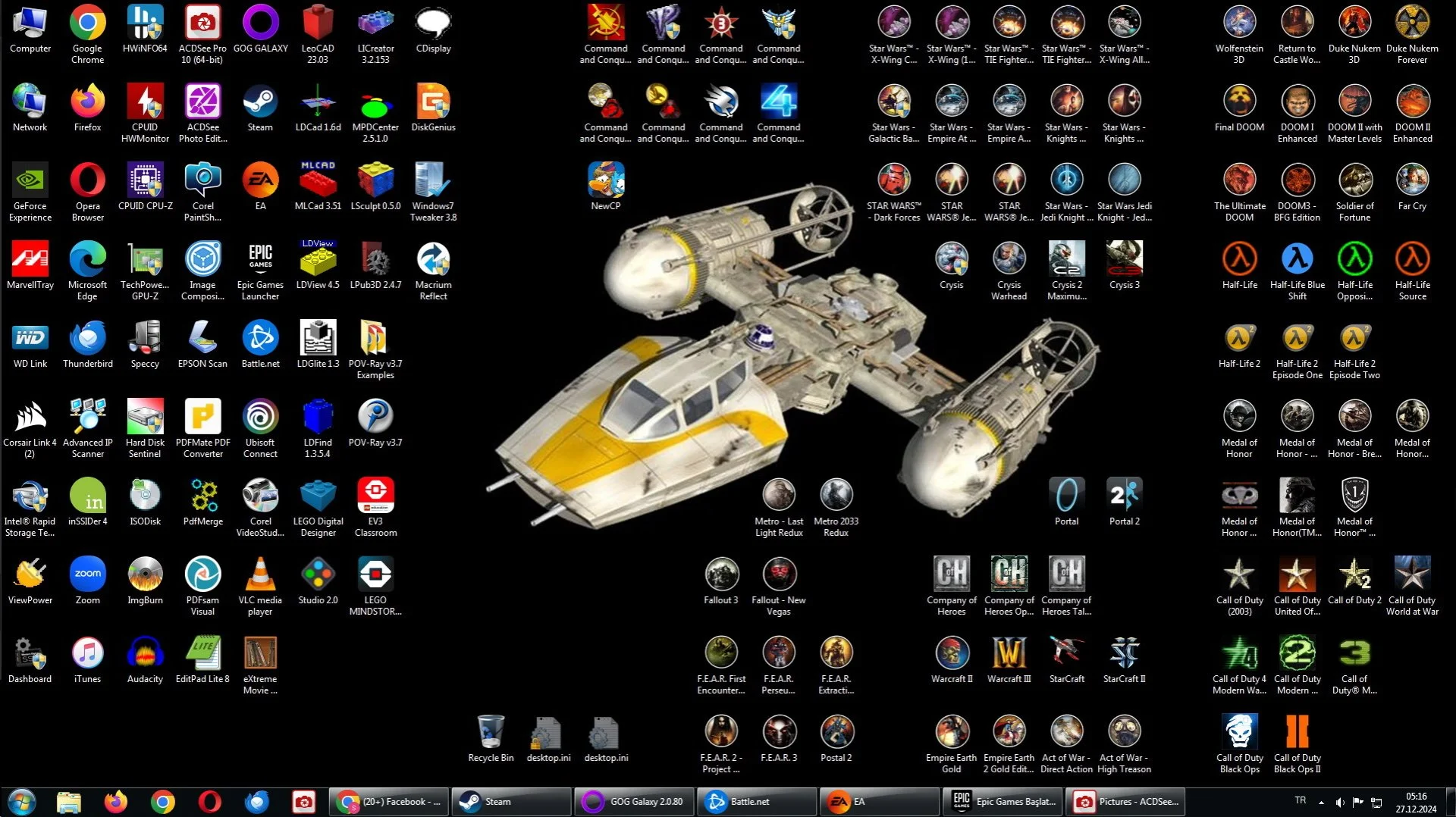Click the NewCP desktop icon
The image size is (1456, 817).
coord(606,186)
